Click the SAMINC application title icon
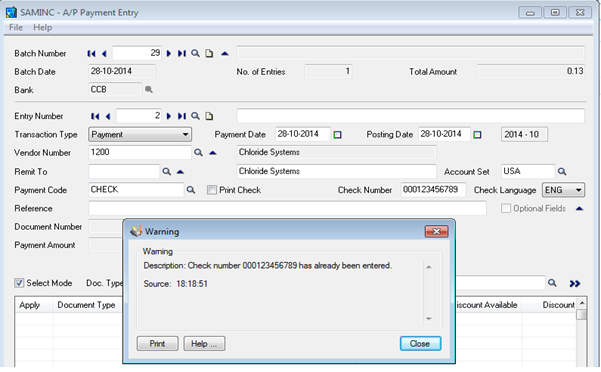601x372 pixels. tap(11, 12)
